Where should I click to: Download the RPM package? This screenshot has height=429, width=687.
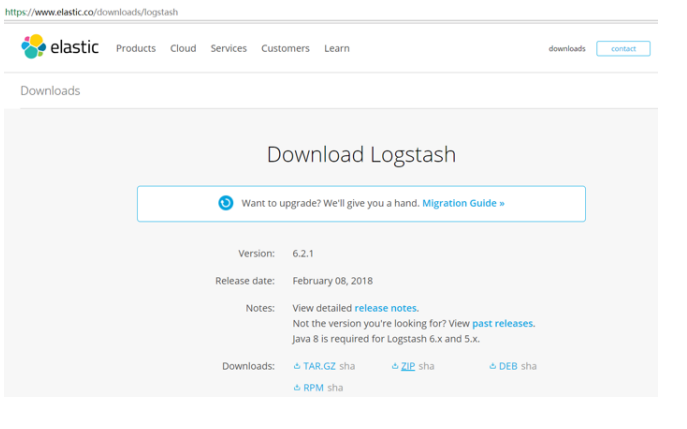pyautogui.click(x=312, y=387)
